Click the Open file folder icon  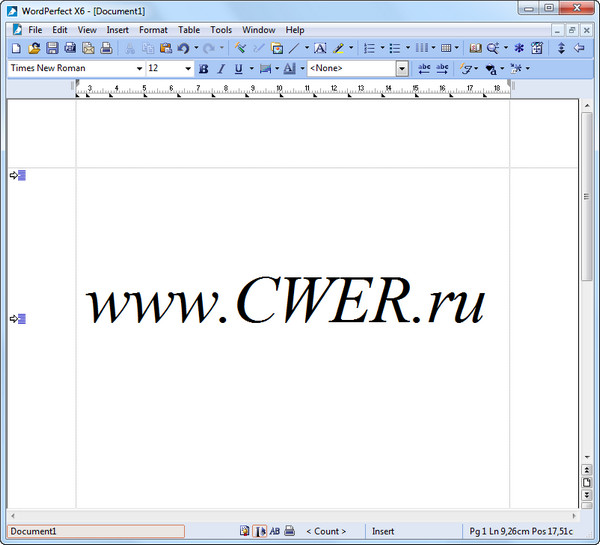click(x=34, y=48)
